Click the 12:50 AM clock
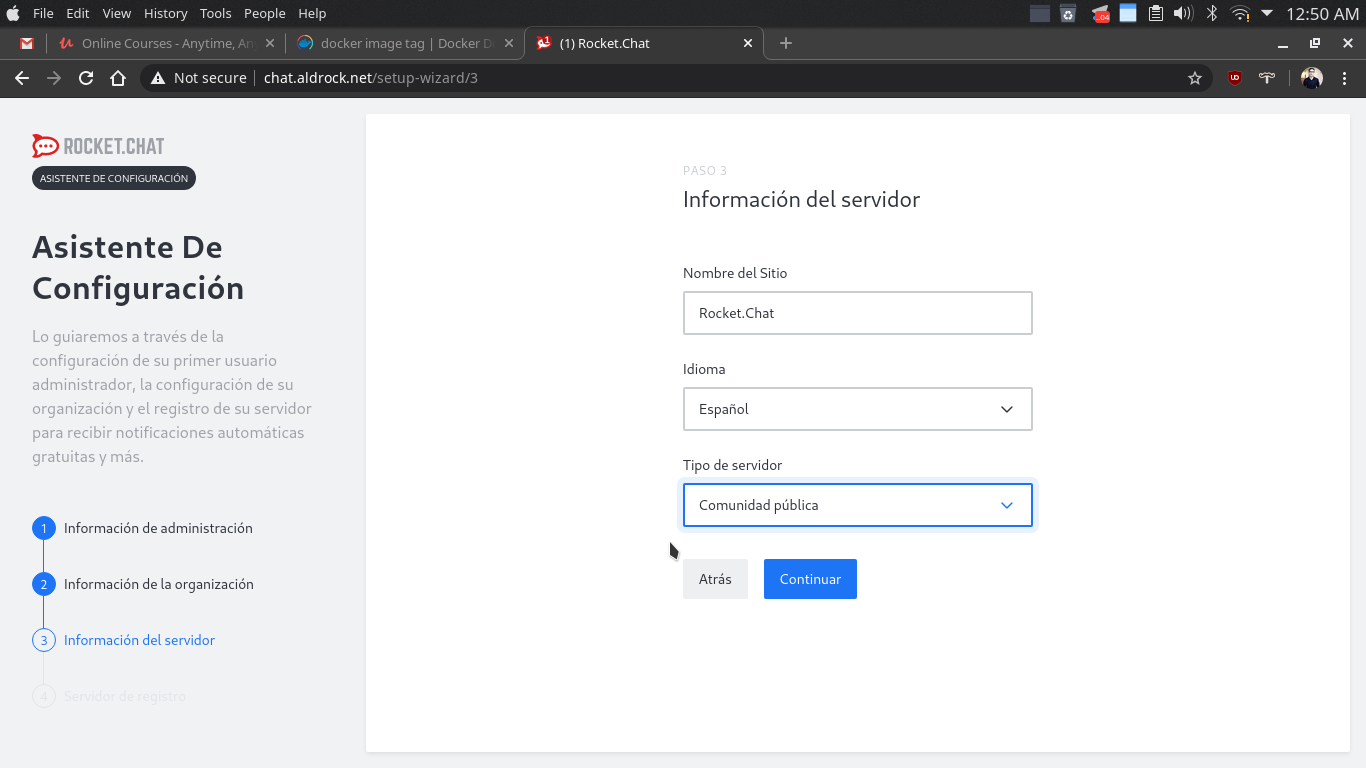 [1322, 14]
